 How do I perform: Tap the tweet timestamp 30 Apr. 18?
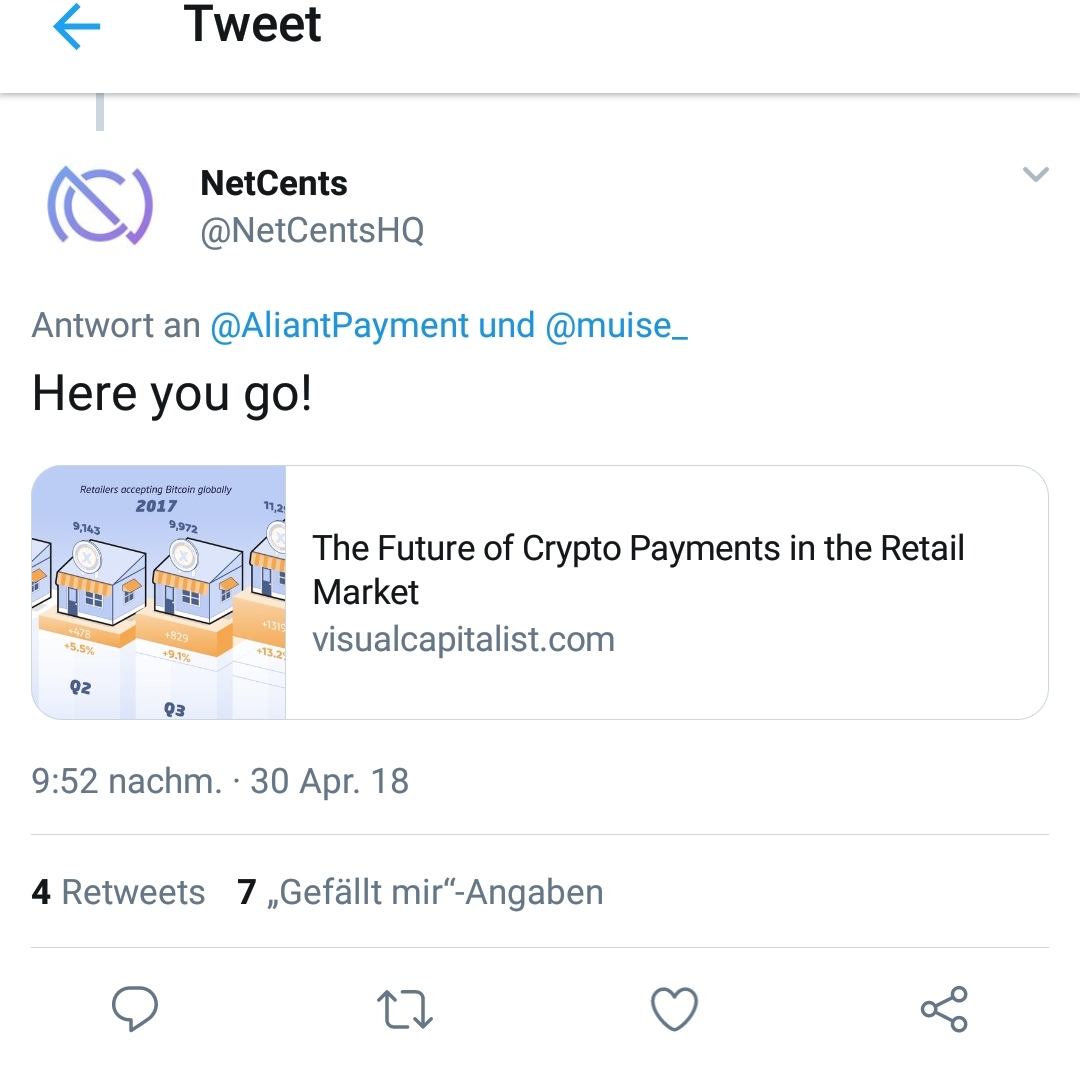click(330, 781)
